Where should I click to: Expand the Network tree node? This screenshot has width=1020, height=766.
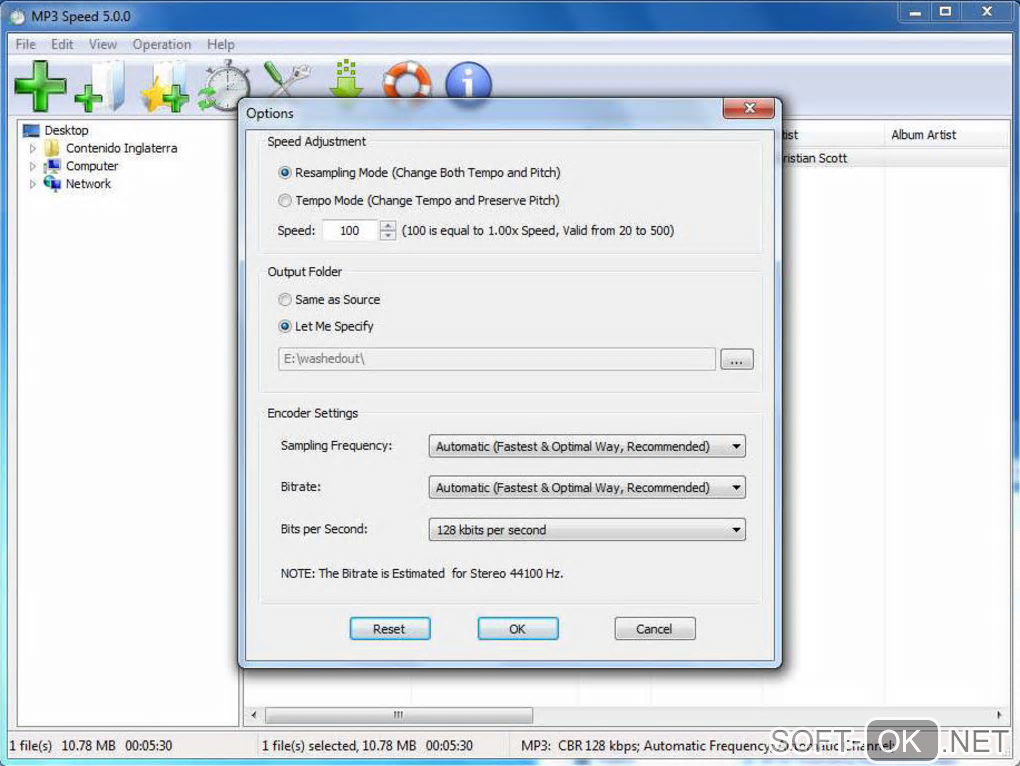coord(33,184)
